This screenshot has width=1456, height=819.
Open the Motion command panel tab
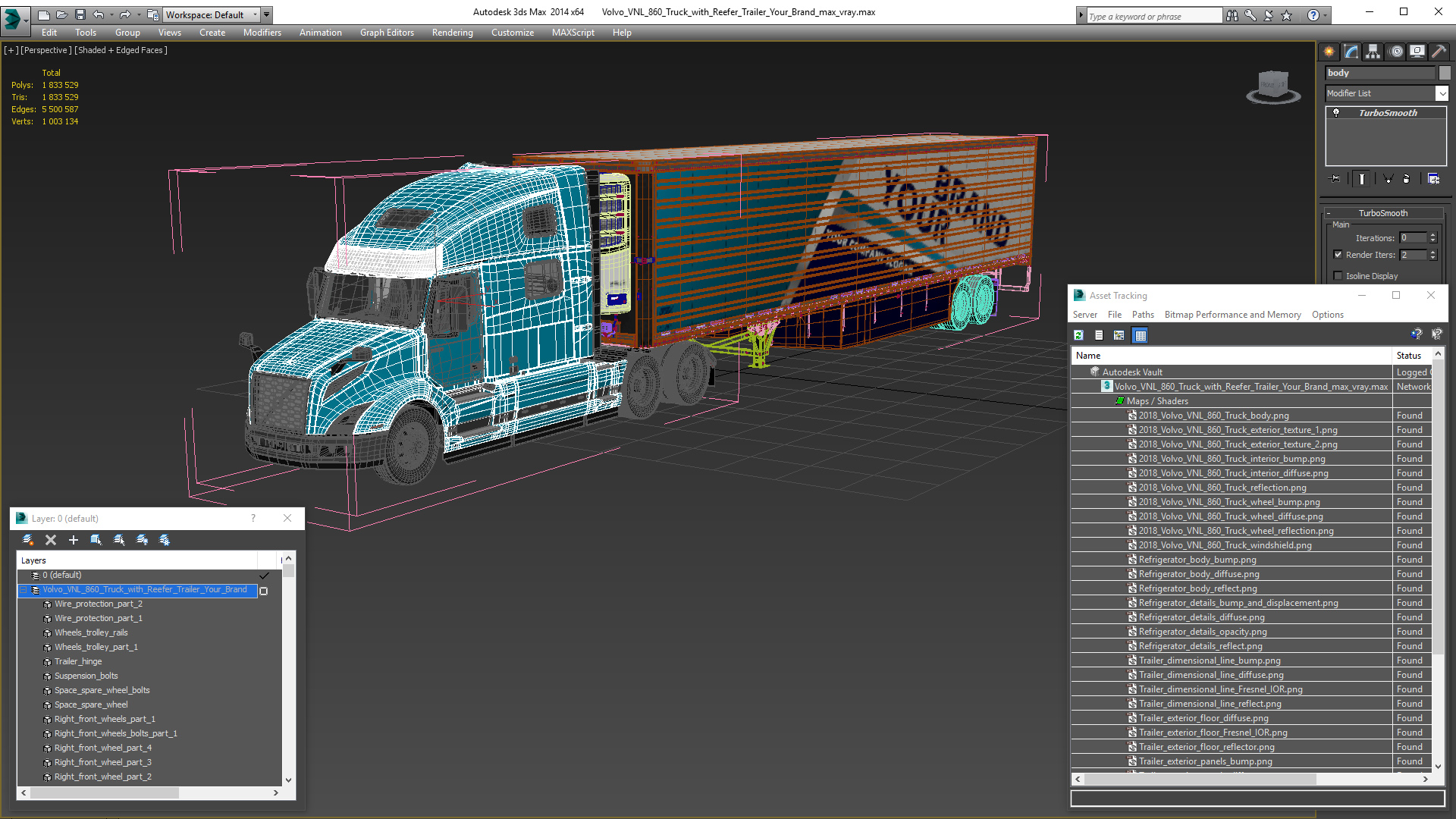coord(1396,52)
